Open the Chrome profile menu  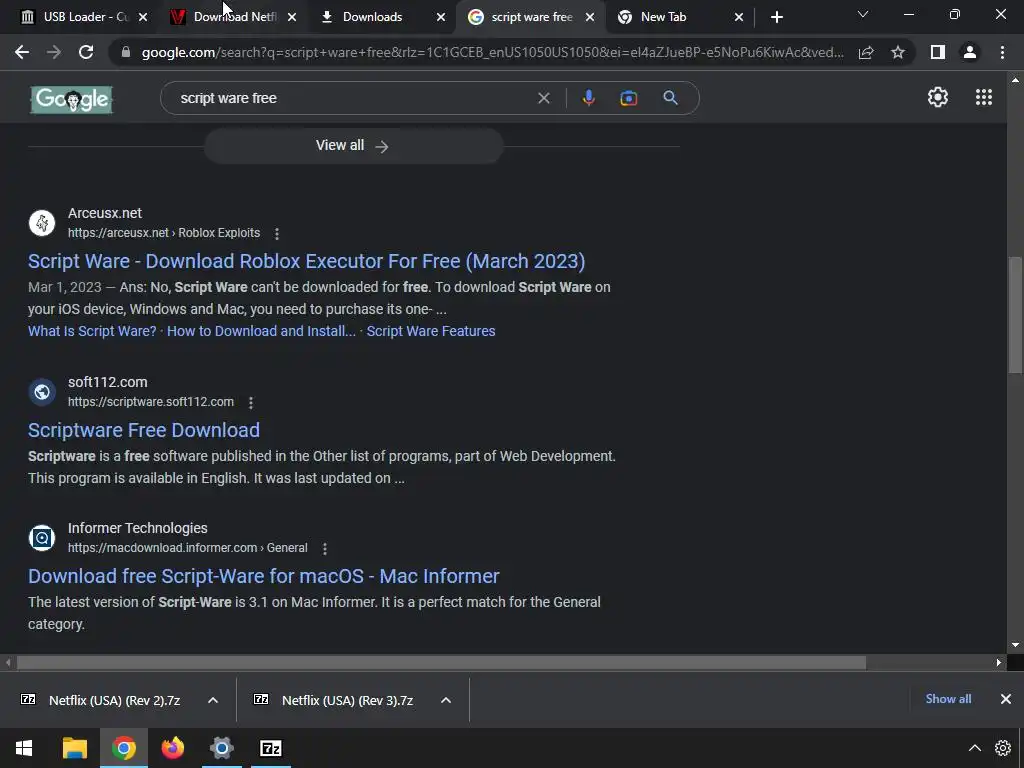[970, 52]
